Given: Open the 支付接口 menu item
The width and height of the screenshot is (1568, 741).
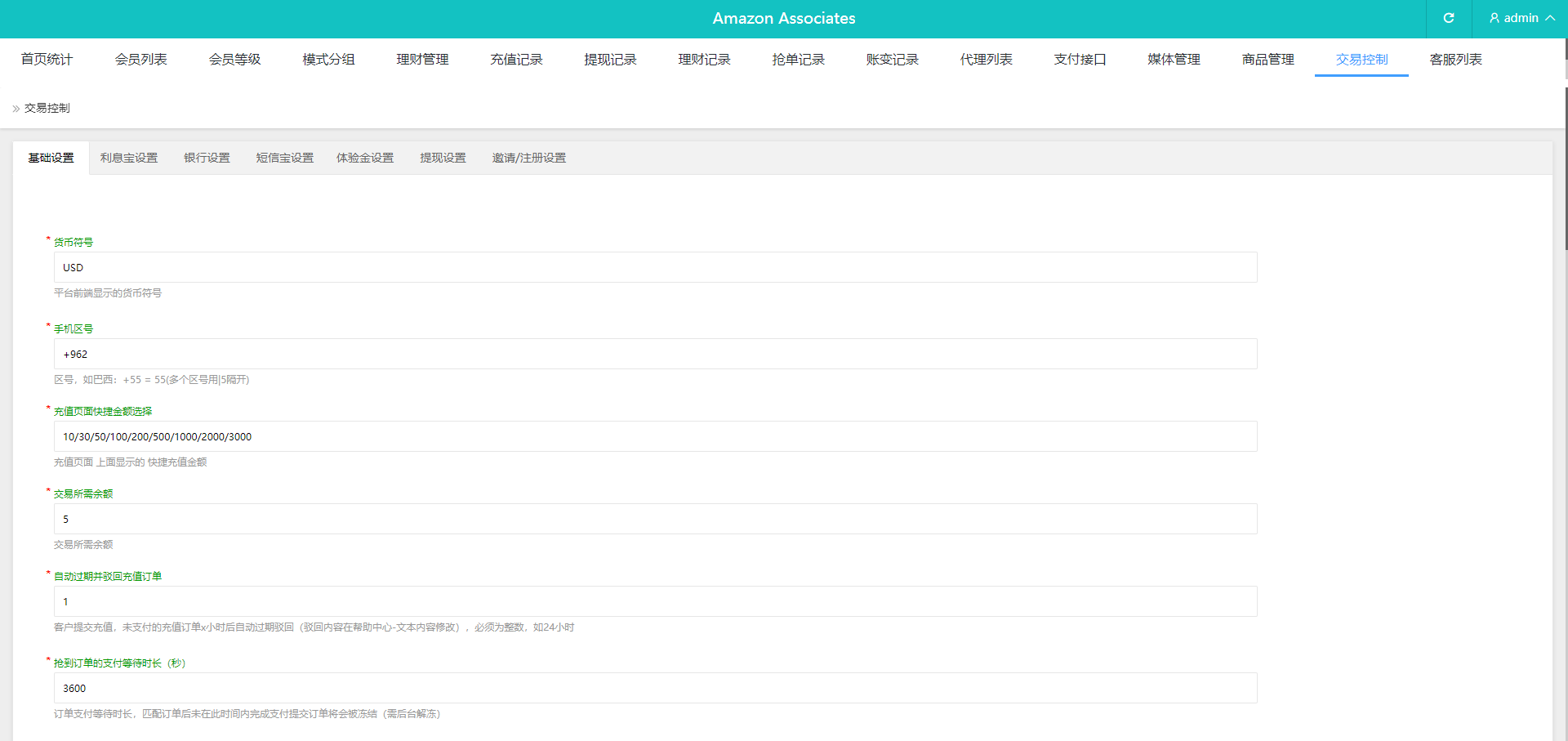Looking at the screenshot, I should (x=1080, y=60).
